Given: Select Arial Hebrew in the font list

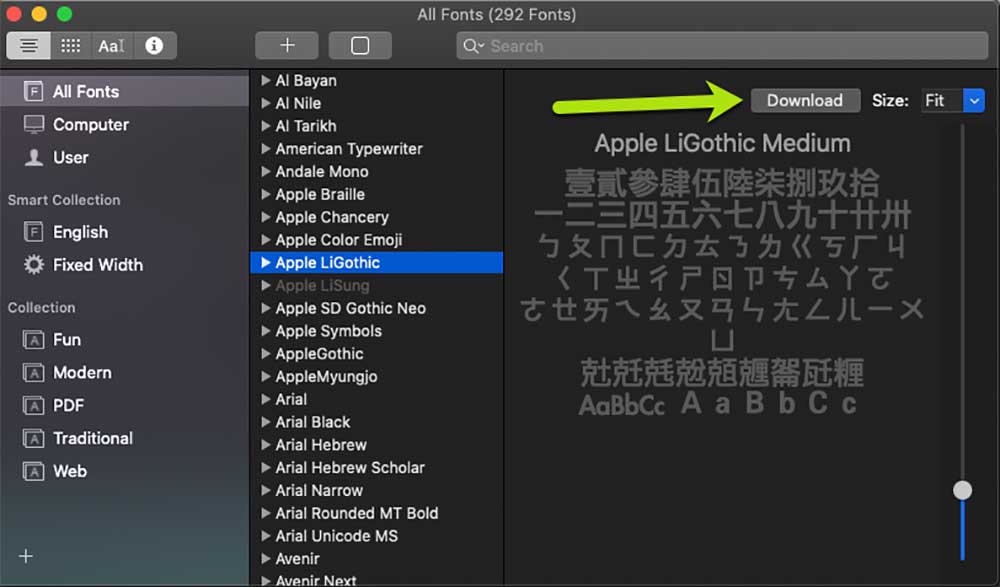Looking at the screenshot, I should tap(376, 445).
